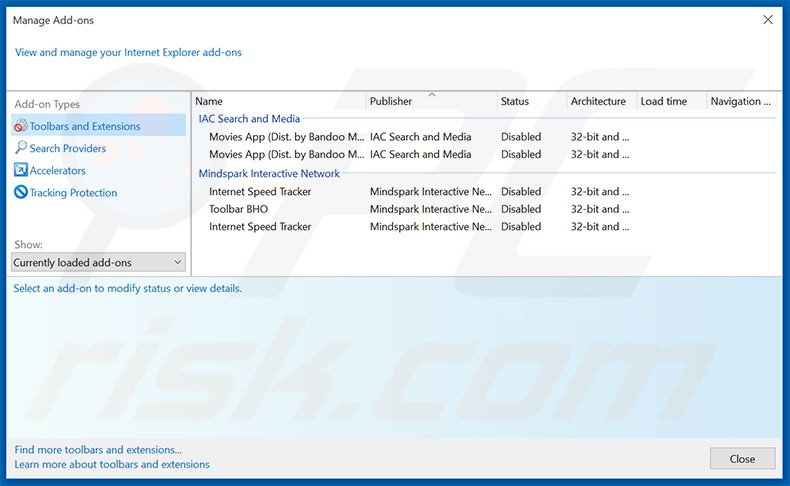Image resolution: width=790 pixels, height=486 pixels.
Task: Open the Currently loaded add-ons dropdown
Action: click(x=98, y=262)
